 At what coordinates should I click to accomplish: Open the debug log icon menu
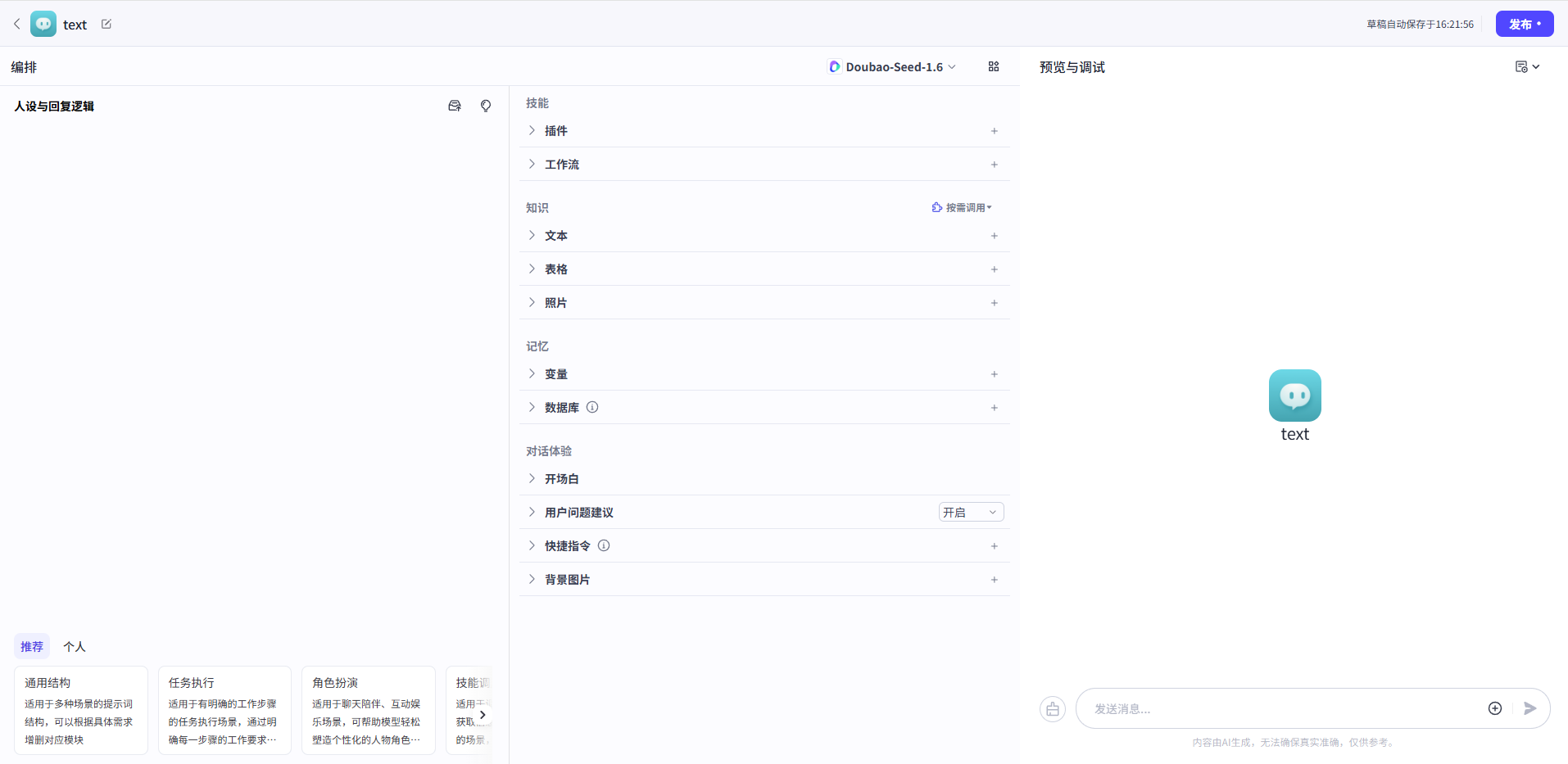click(x=1527, y=66)
